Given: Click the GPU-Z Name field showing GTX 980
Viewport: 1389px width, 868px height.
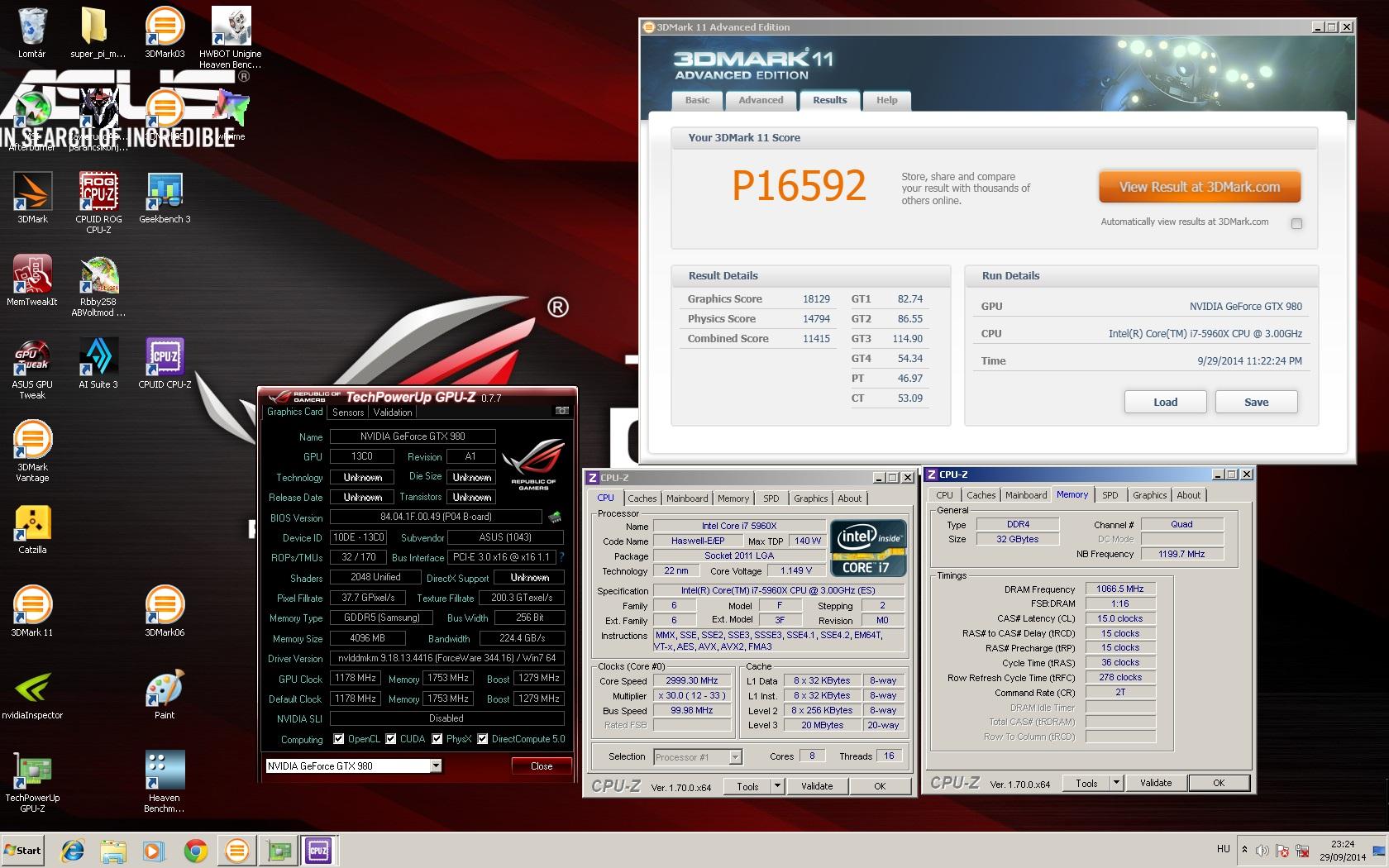Looking at the screenshot, I should 413,436.
